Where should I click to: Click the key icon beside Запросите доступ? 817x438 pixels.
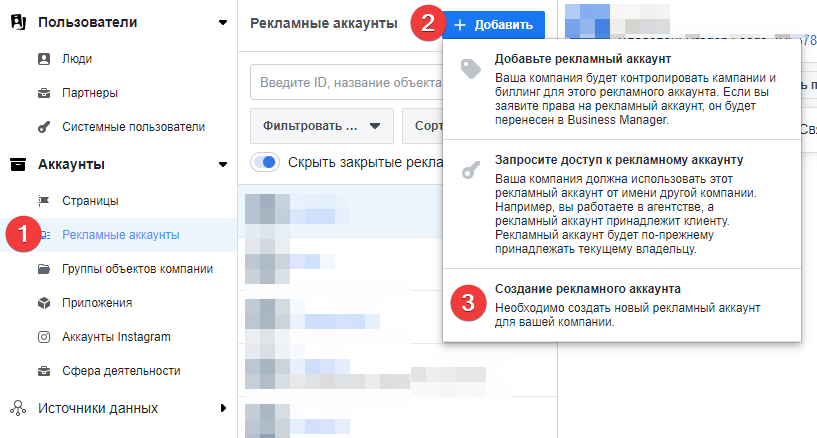click(471, 170)
